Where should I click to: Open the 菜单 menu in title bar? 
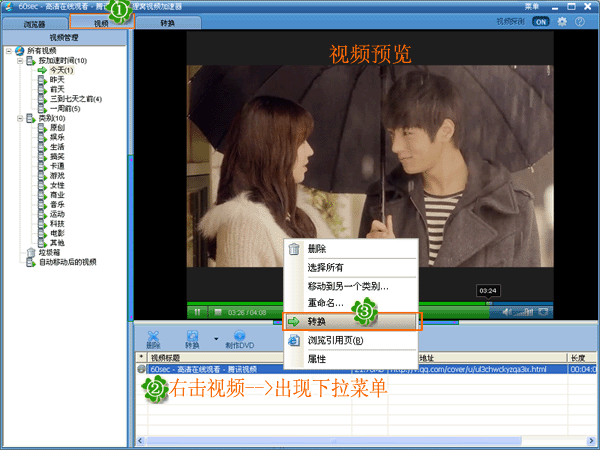tap(532, 7)
